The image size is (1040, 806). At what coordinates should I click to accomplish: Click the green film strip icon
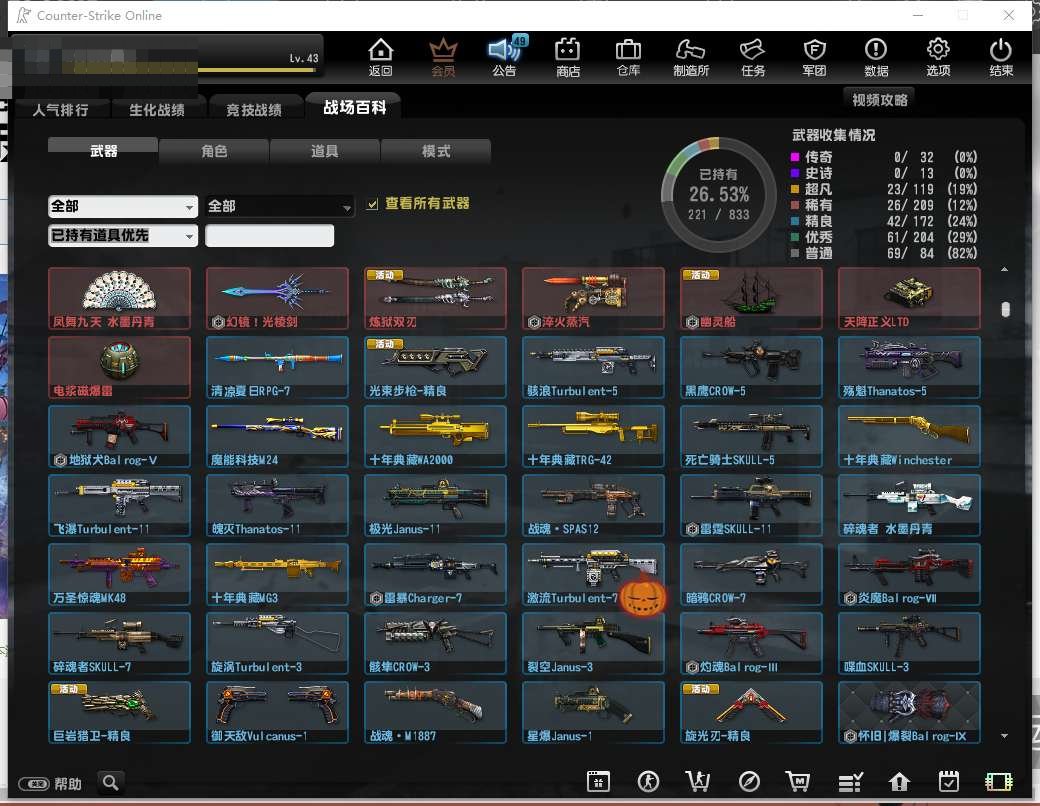coord(999,782)
